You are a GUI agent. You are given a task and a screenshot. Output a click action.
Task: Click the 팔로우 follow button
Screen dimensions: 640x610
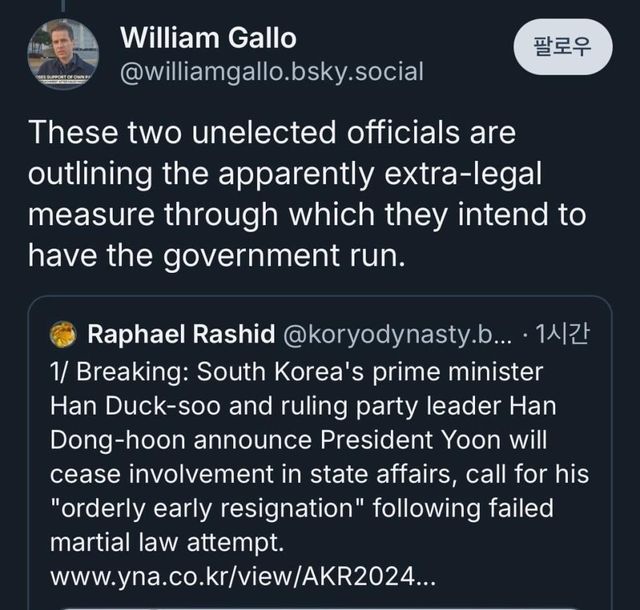[x=564, y=47]
